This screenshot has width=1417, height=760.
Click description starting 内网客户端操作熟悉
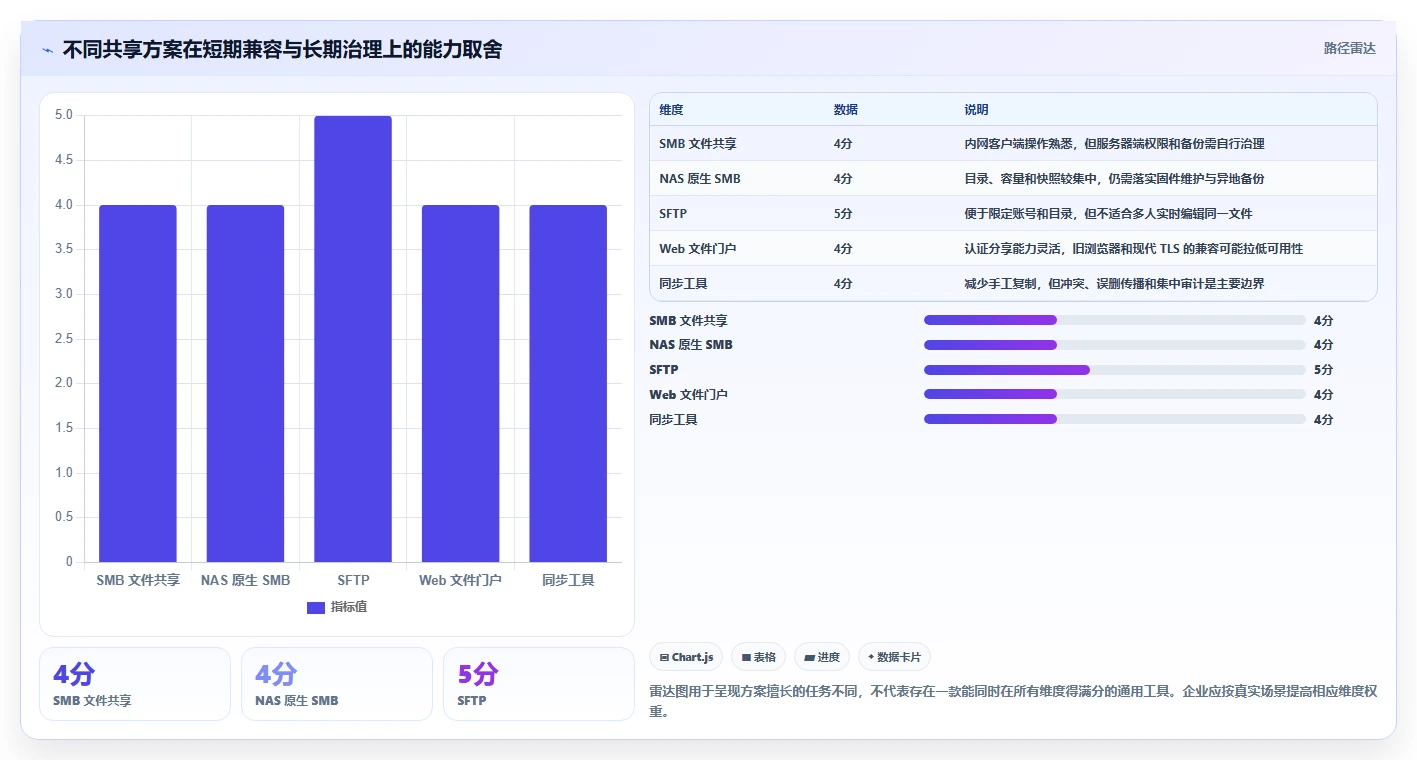coord(1114,144)
